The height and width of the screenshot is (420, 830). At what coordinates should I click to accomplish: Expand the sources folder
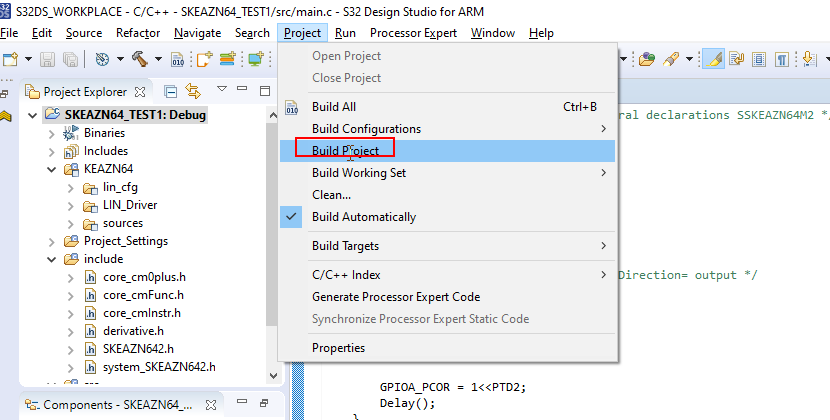click(70, 224)
